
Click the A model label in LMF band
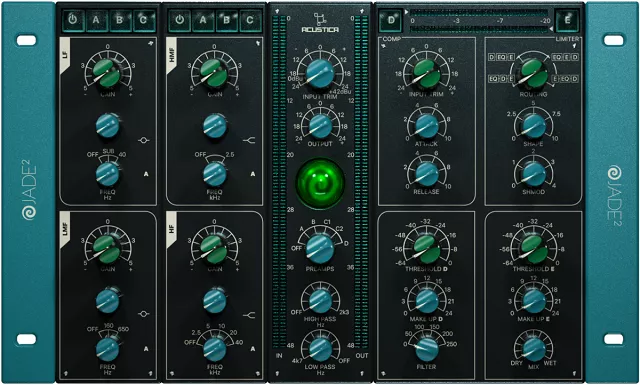146,349
